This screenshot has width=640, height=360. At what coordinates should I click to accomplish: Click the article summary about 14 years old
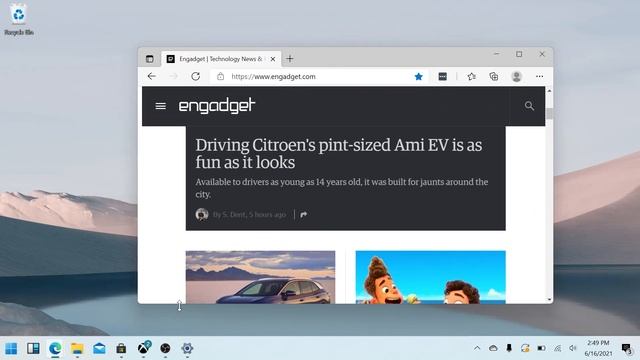tap(342, 188)
